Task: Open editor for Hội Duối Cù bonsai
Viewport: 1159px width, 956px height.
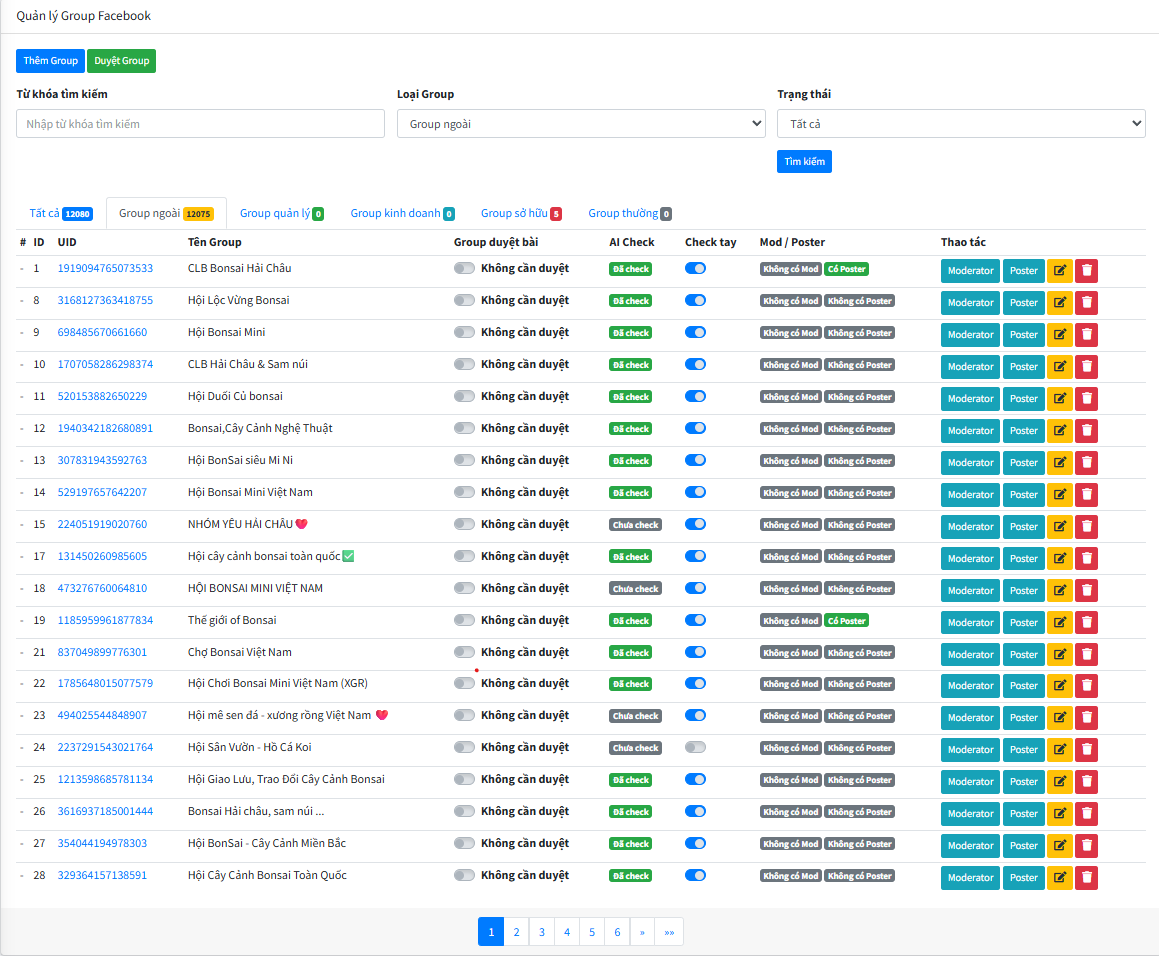Action: click(x=1059, y=399)
